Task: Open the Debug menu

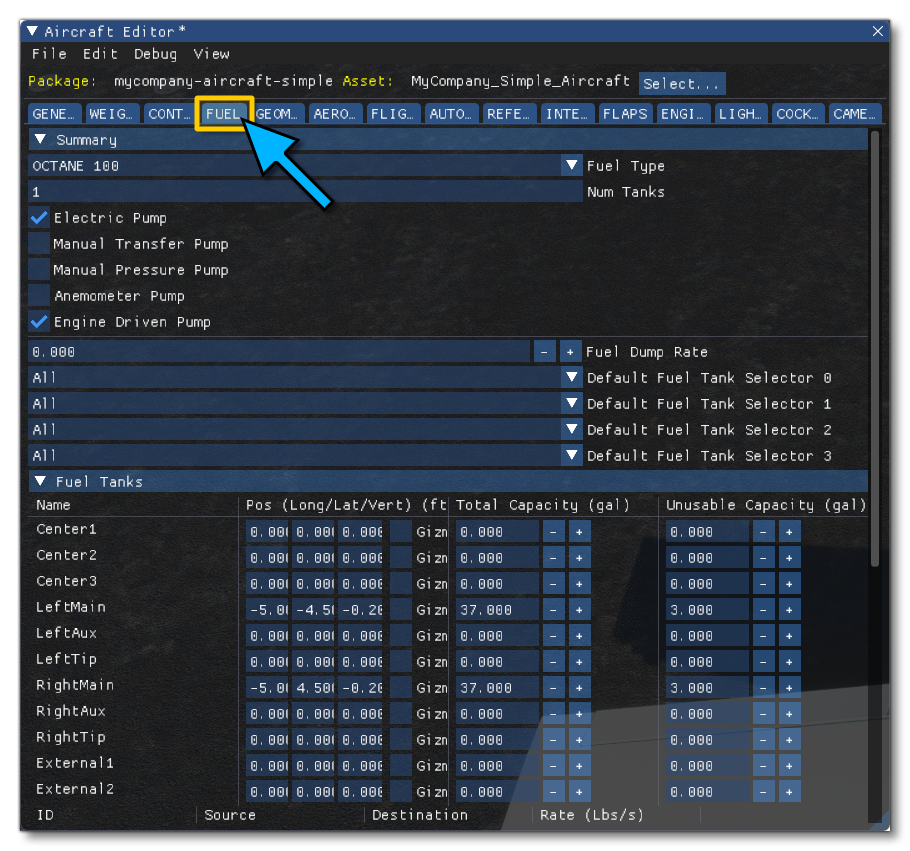Action: (155, 54)
